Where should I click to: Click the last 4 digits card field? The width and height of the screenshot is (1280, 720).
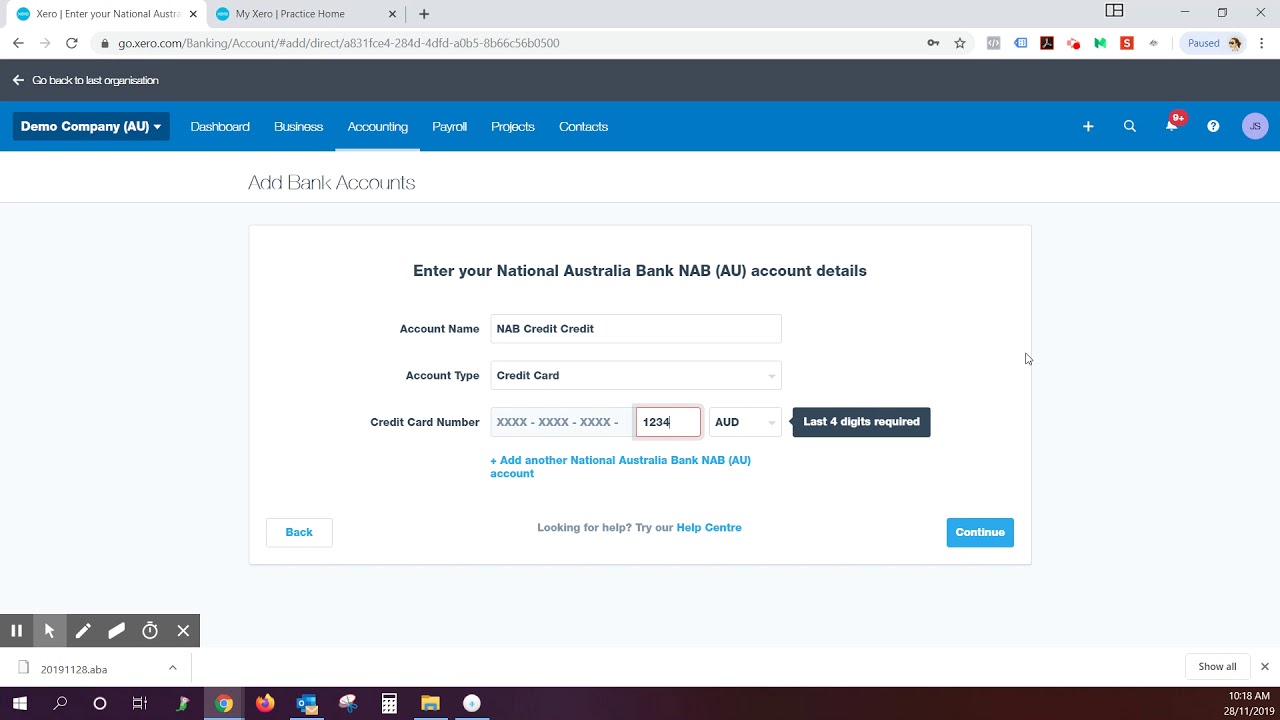pyautogui.click(x=668, y=422)
